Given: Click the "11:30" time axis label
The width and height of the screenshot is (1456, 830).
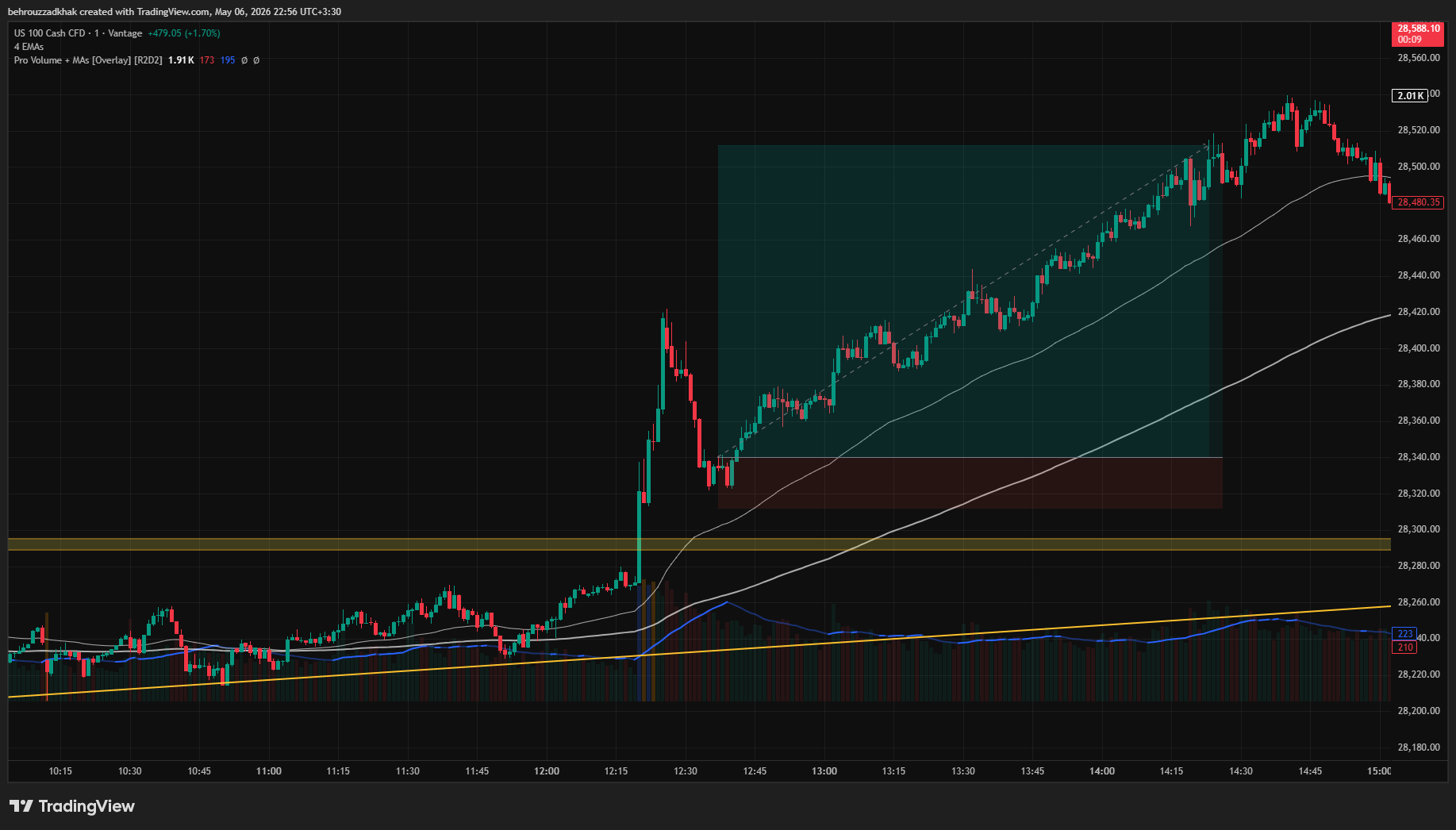Looking at the screenshot, I should tap(408, 771).
